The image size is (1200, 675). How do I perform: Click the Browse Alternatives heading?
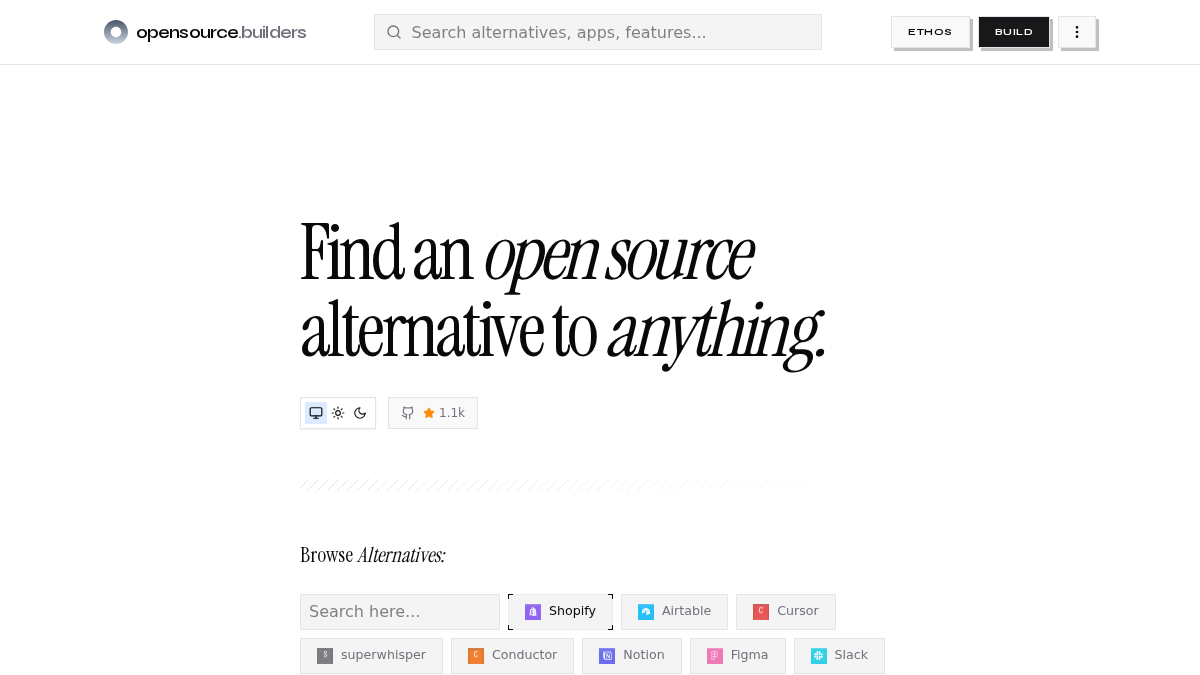(373, 555)
